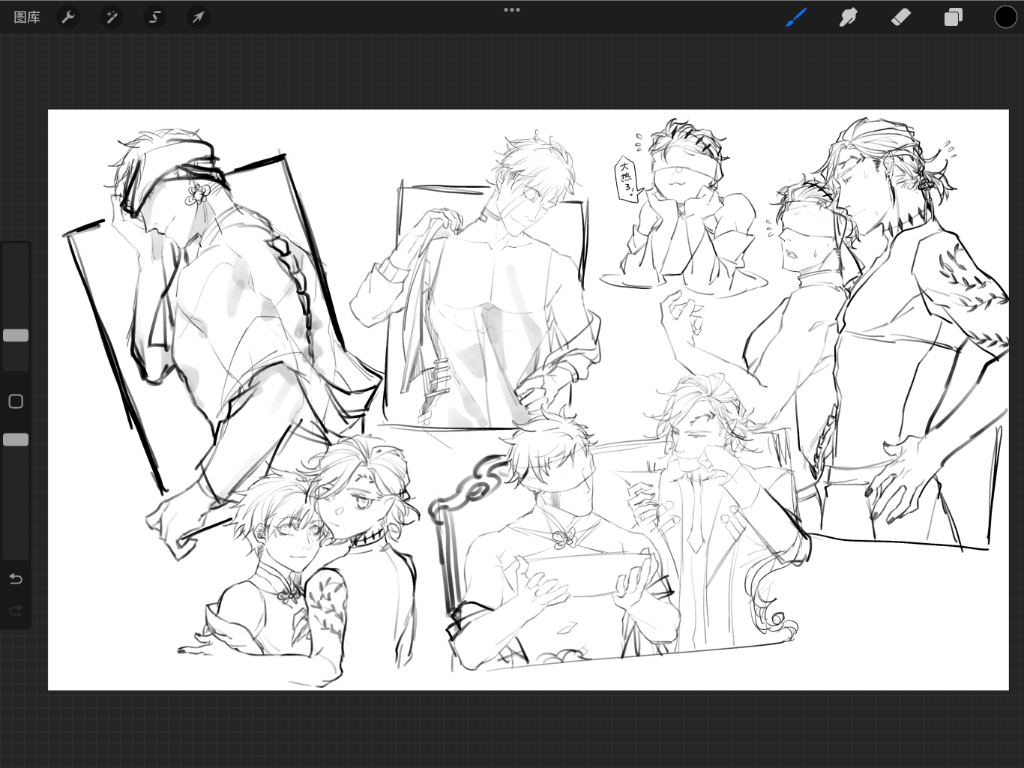Redo the undone stroke

[x=16, y=610]
